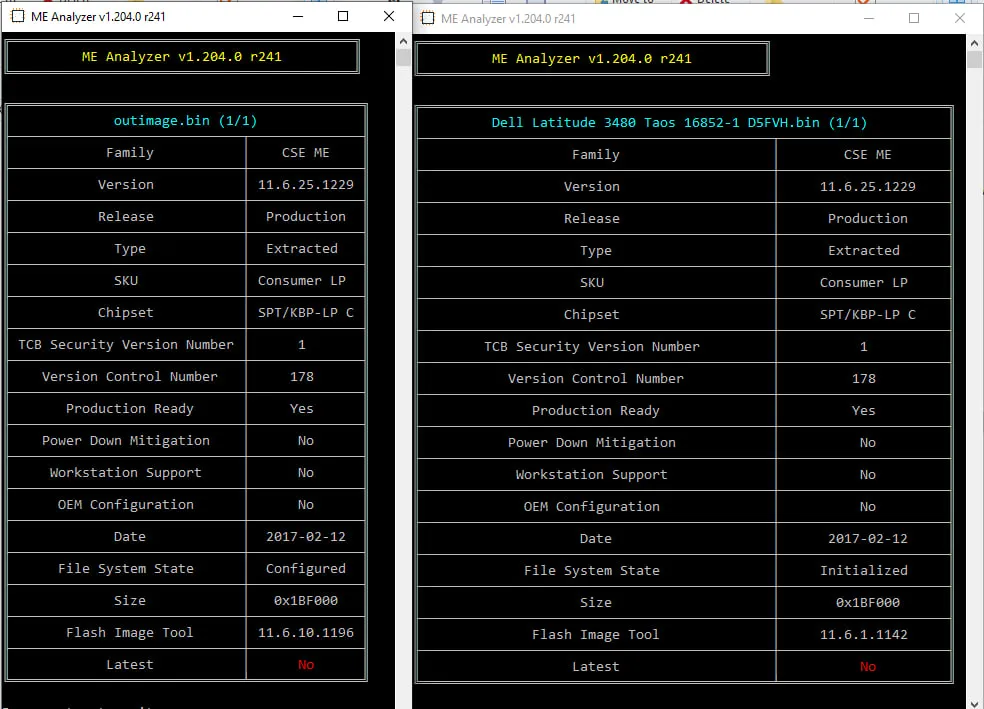Click scroll-down arrow in right window scrollbar

975,703
